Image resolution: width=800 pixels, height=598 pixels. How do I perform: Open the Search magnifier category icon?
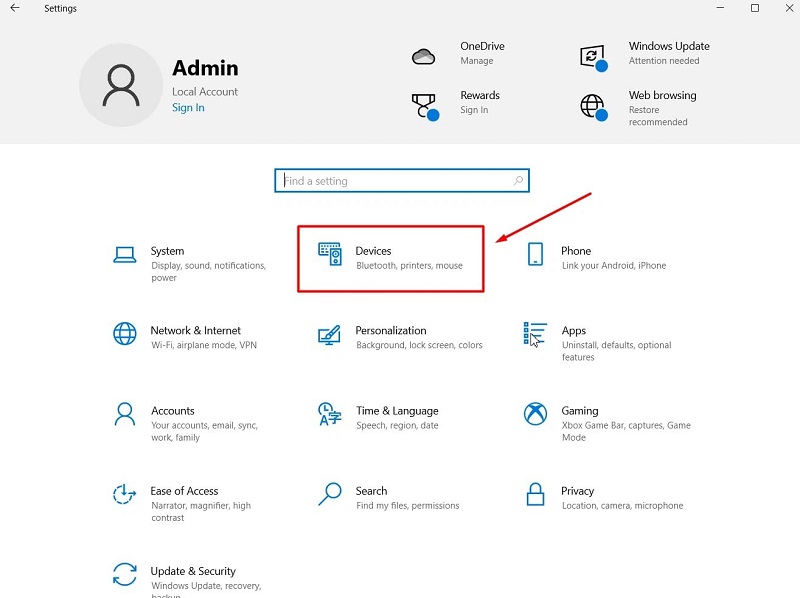pos(330,493)
